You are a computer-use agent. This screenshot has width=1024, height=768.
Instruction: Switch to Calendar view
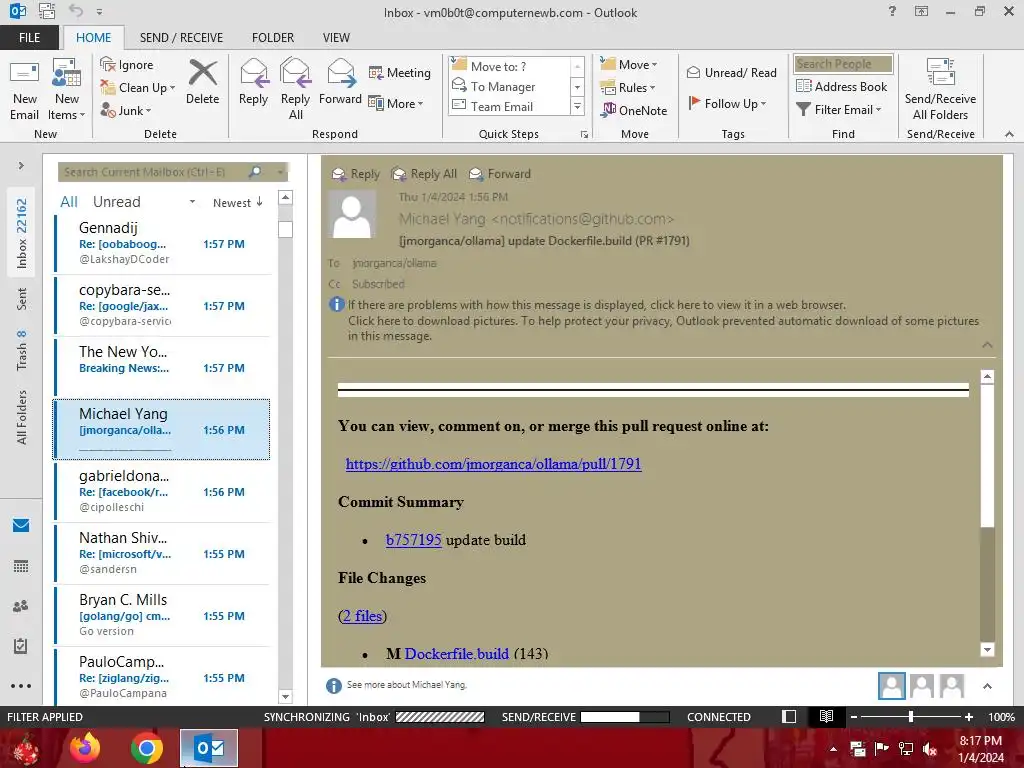(x=21, y=566)
